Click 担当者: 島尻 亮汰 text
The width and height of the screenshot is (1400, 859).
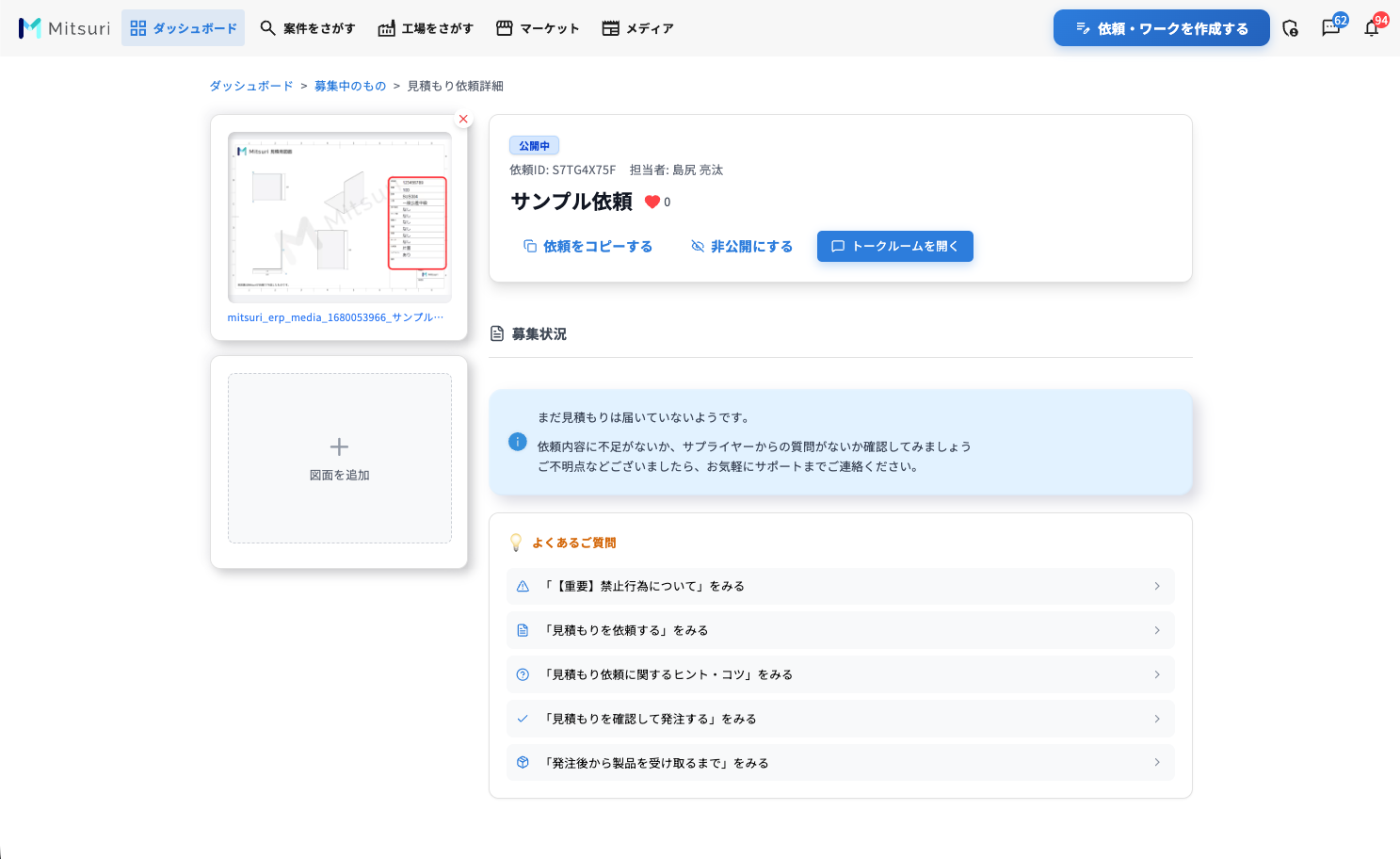tap(677, 170)
